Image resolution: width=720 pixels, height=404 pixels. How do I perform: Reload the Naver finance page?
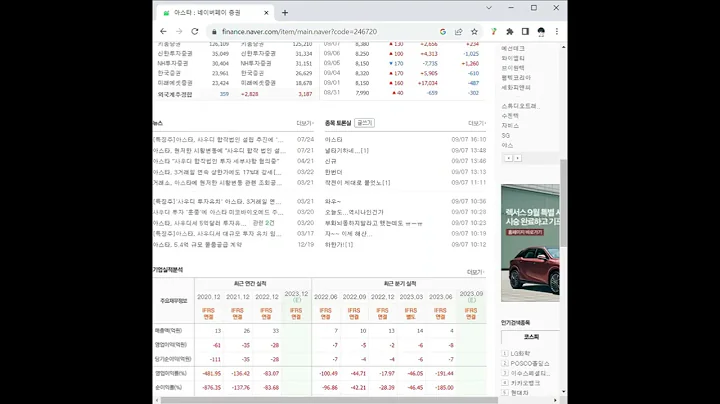click(195, 32)
